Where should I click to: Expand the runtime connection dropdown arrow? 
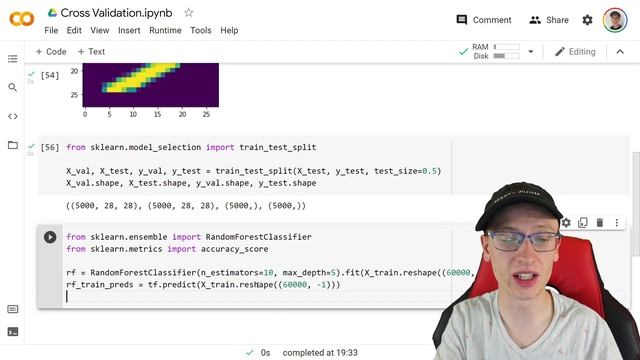point(531,52)
